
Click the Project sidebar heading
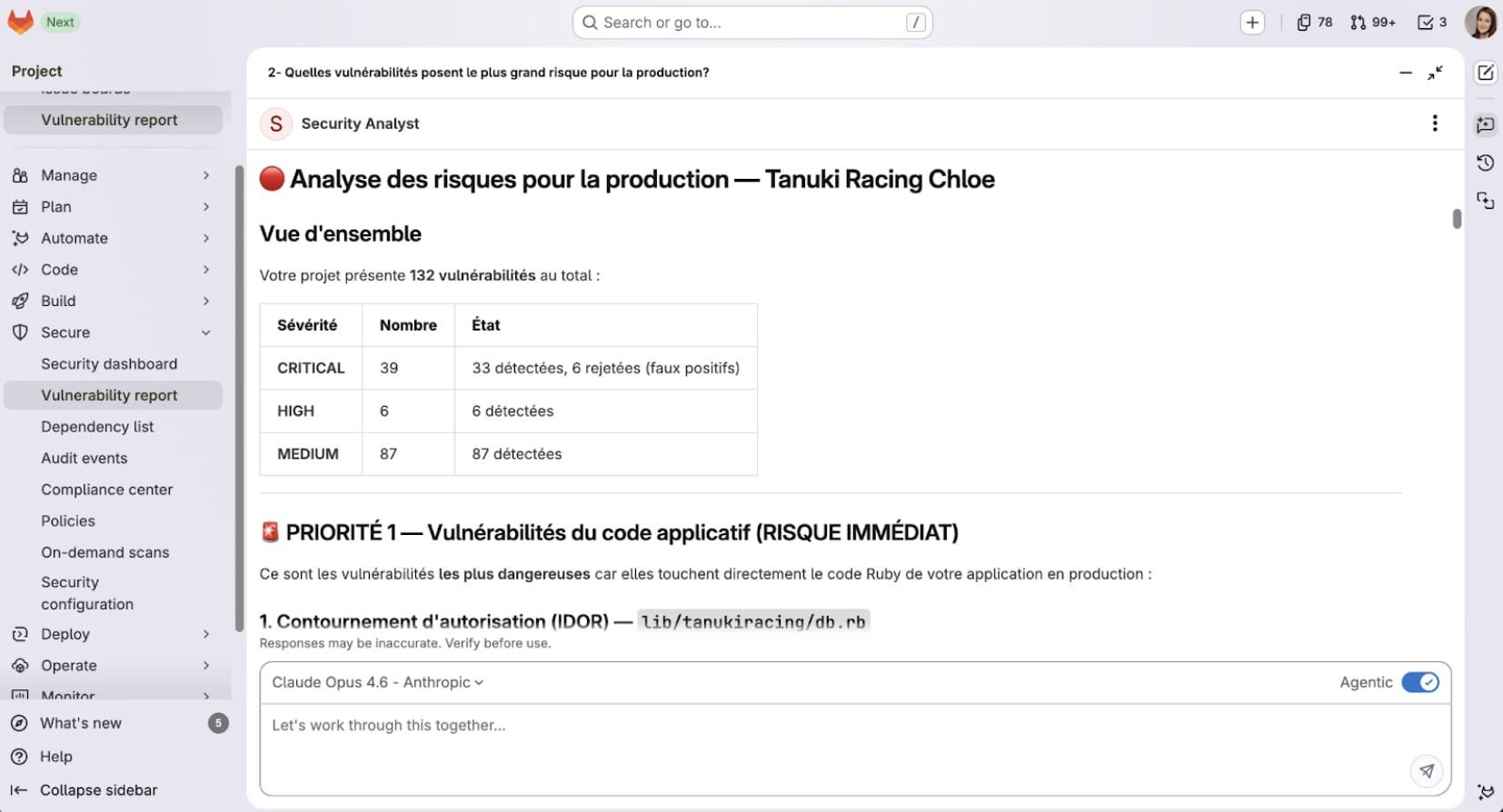37,71
